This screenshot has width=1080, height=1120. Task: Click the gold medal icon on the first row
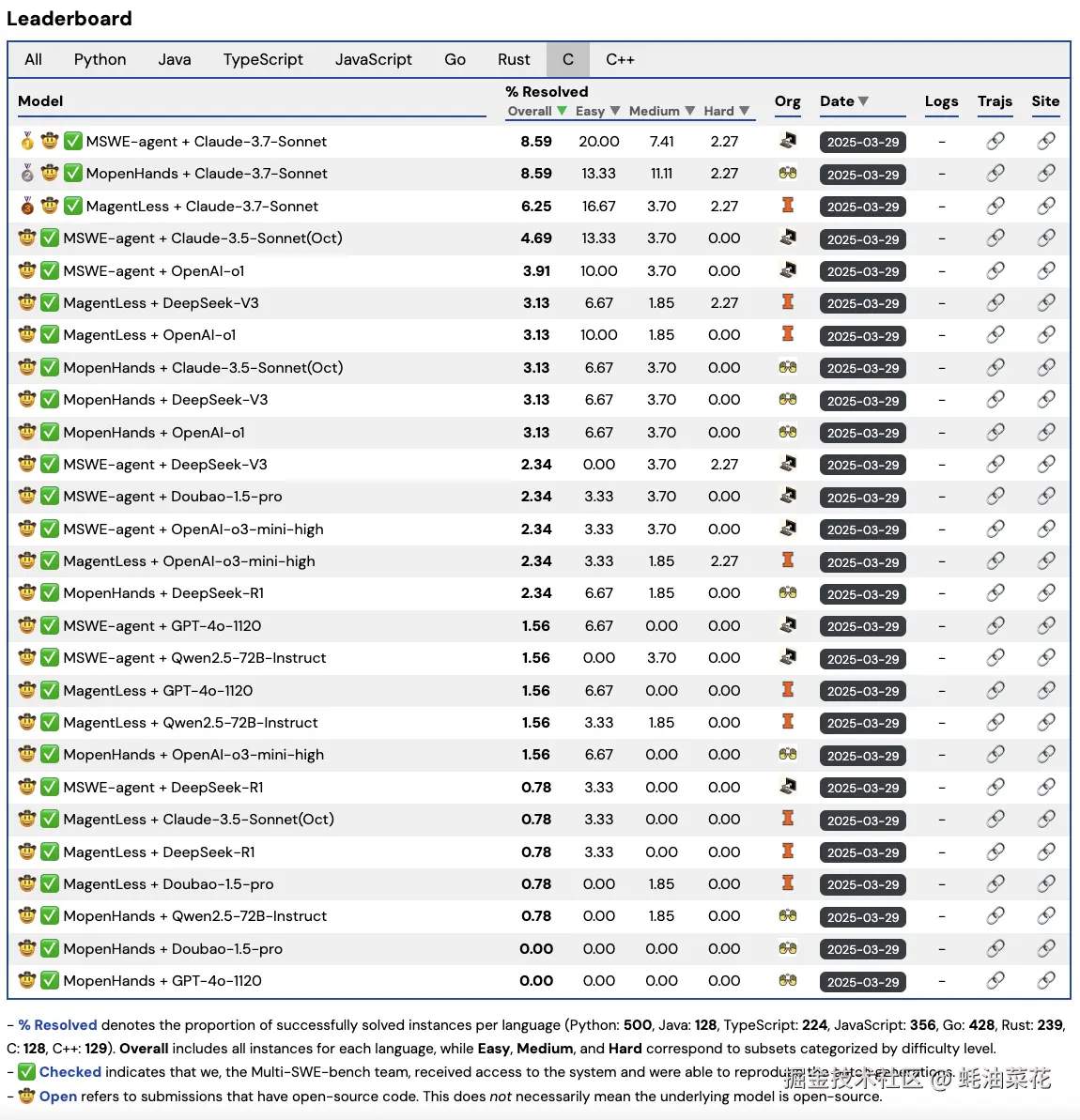[27, 142]
